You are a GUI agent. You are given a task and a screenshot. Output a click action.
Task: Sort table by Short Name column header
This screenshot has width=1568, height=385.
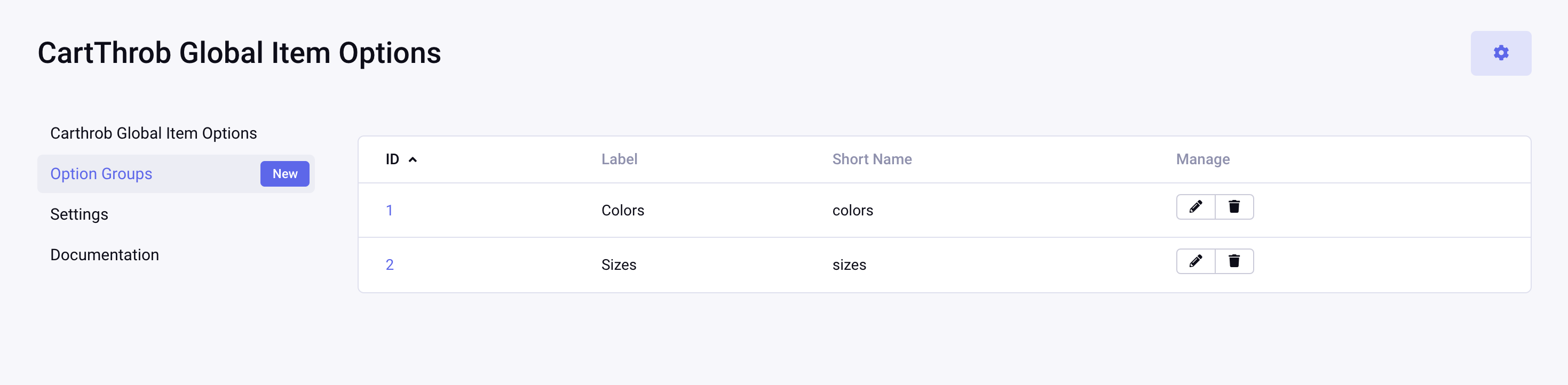872,159
